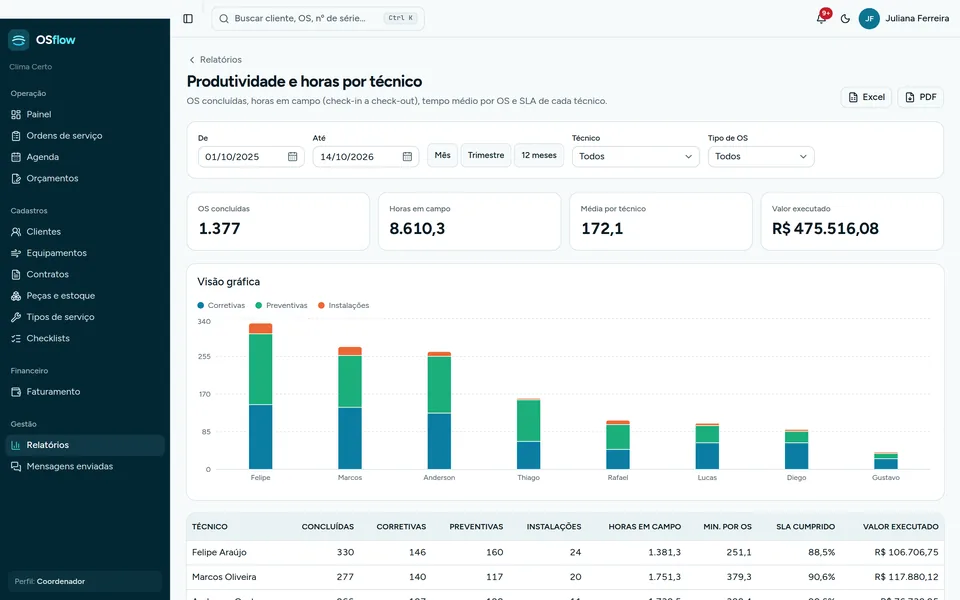Toggle Corretivas legend series

(x=221, y=306)
